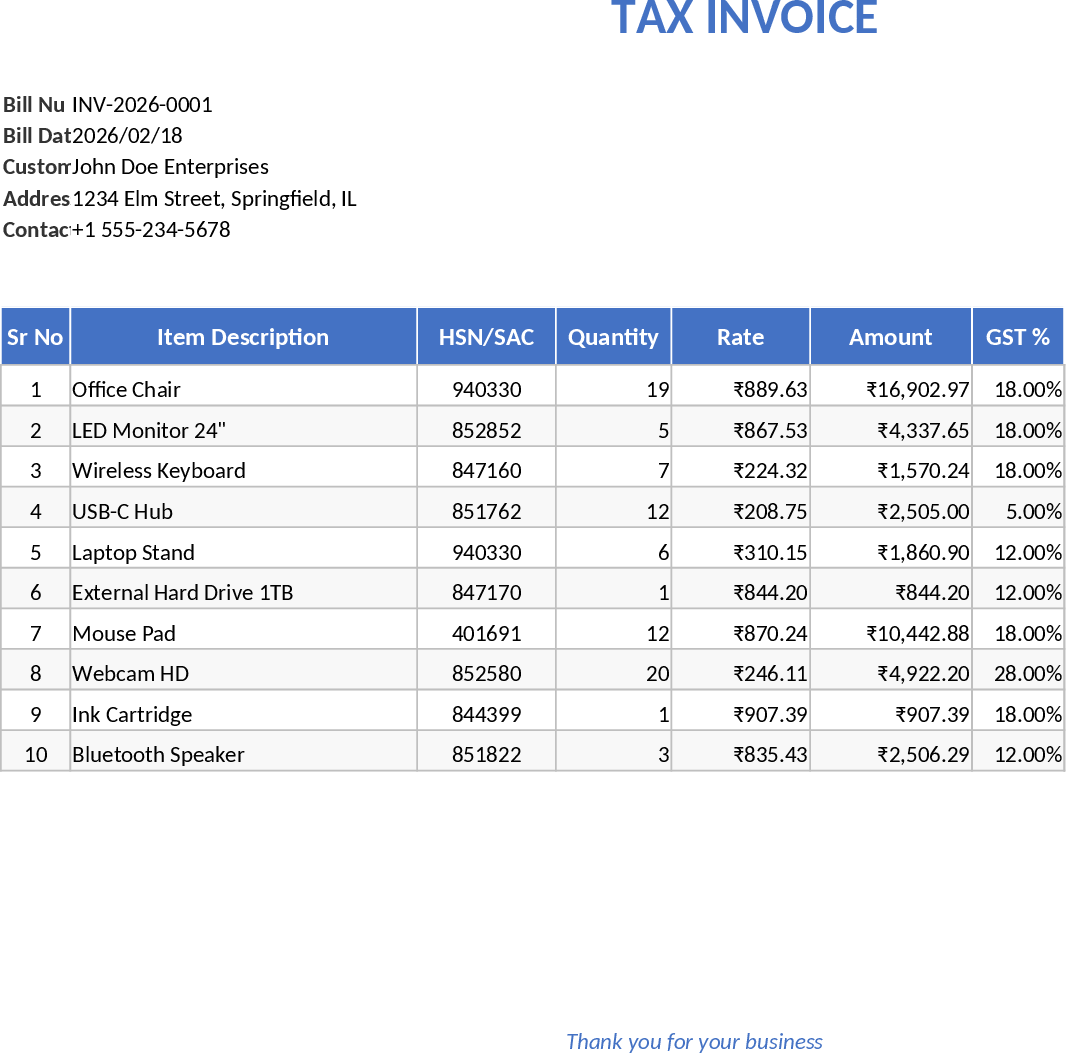Click the GST % column header

point(1017,337)
